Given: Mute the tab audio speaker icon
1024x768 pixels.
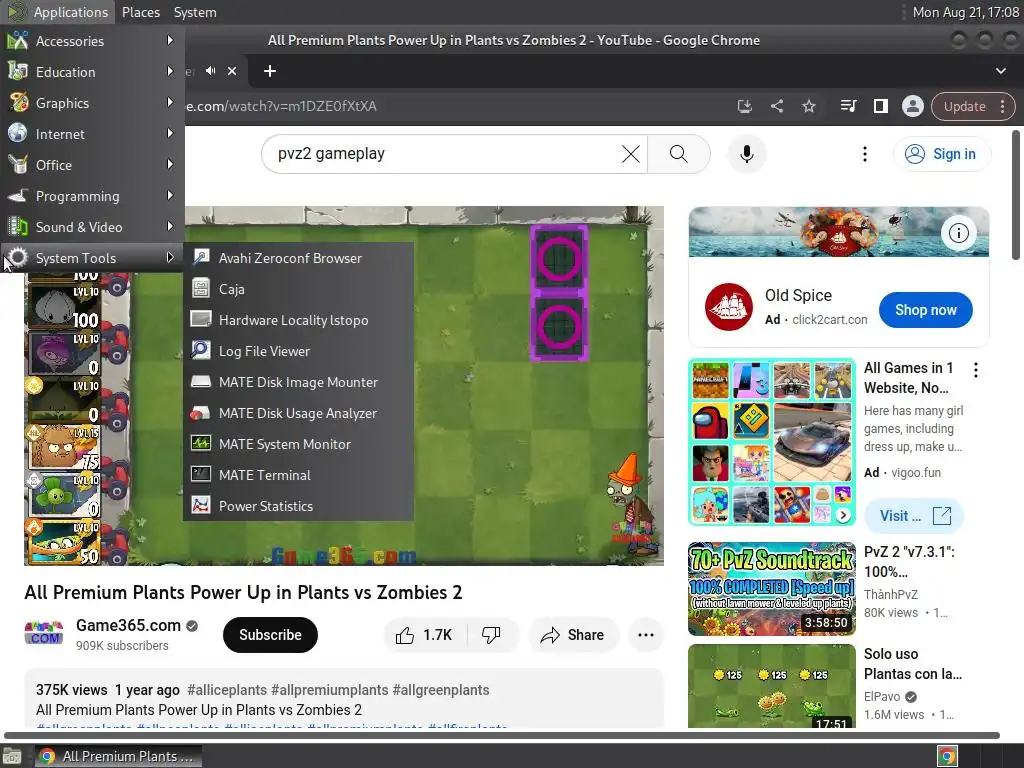Looking at the screenshot, I should pos(210,71).
